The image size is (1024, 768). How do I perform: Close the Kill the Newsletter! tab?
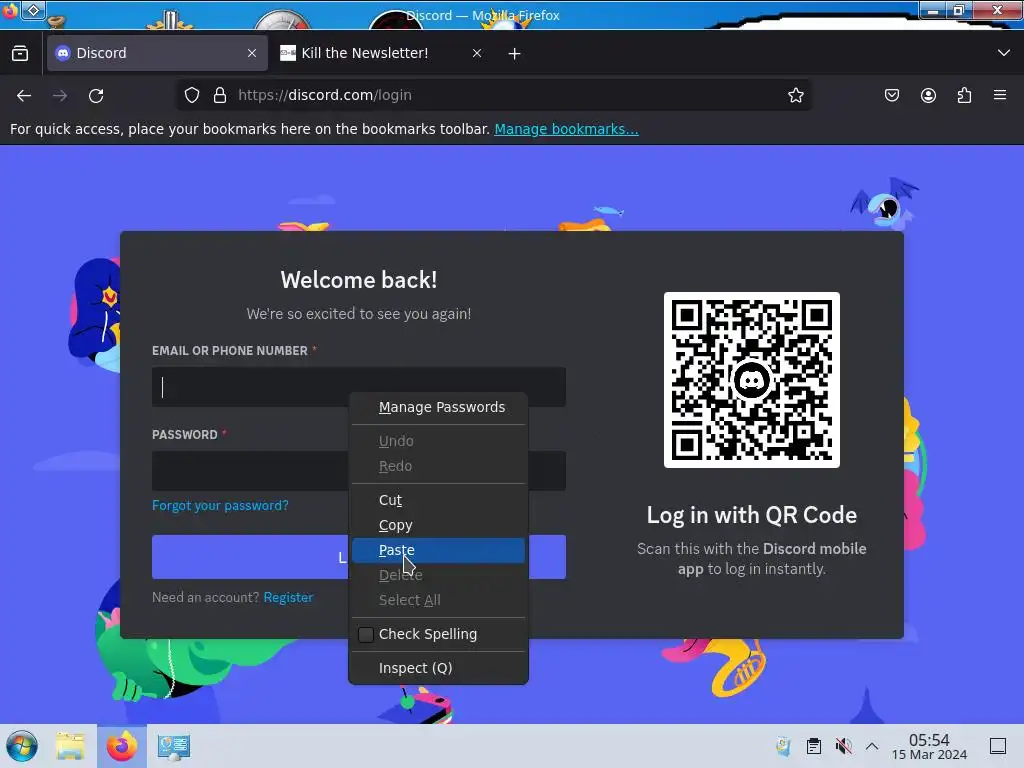pos(477,53)
